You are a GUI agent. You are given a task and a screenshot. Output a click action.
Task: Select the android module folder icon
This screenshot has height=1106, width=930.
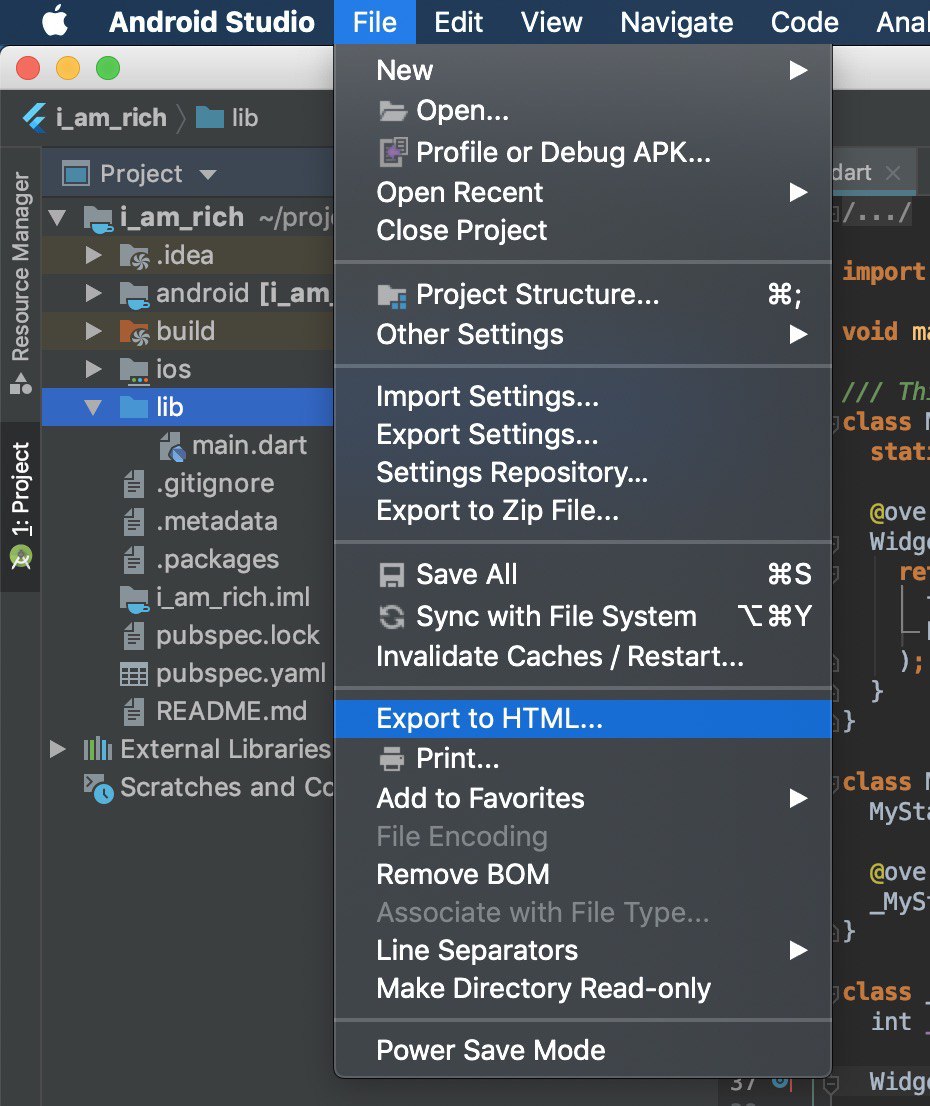pyautogui.click(x=134, y=295)
